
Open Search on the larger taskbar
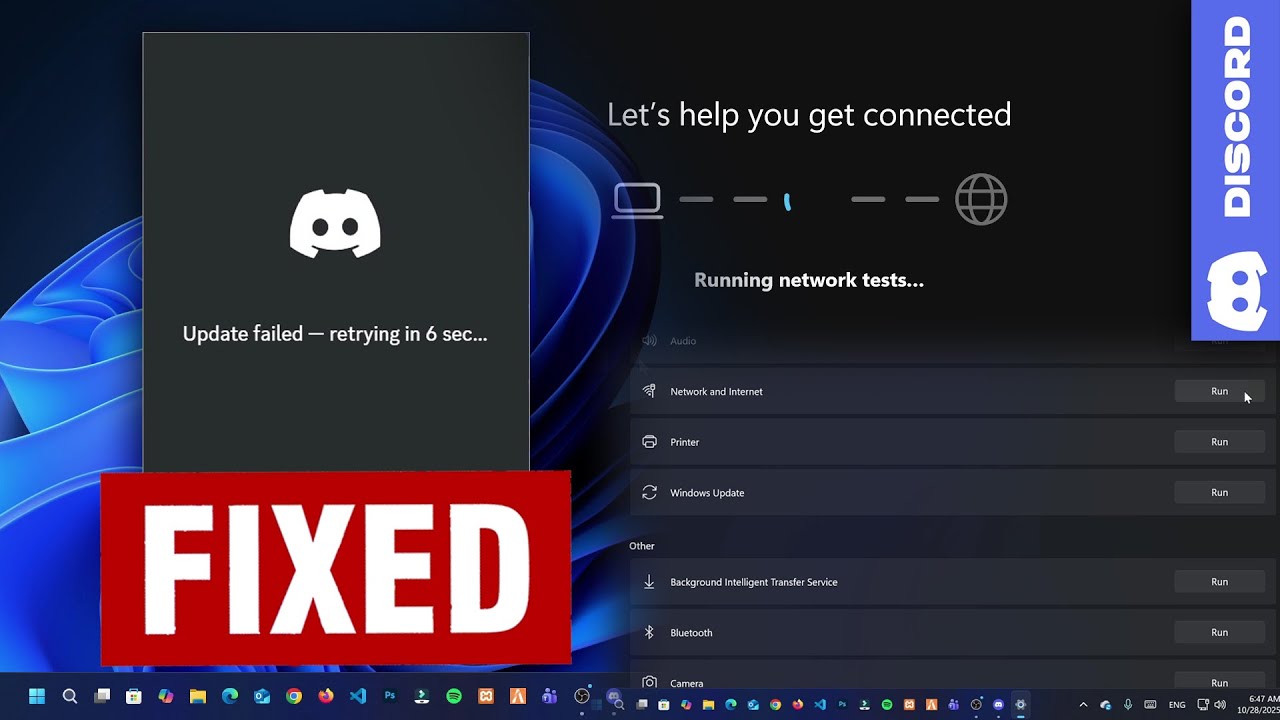[70, 696]
